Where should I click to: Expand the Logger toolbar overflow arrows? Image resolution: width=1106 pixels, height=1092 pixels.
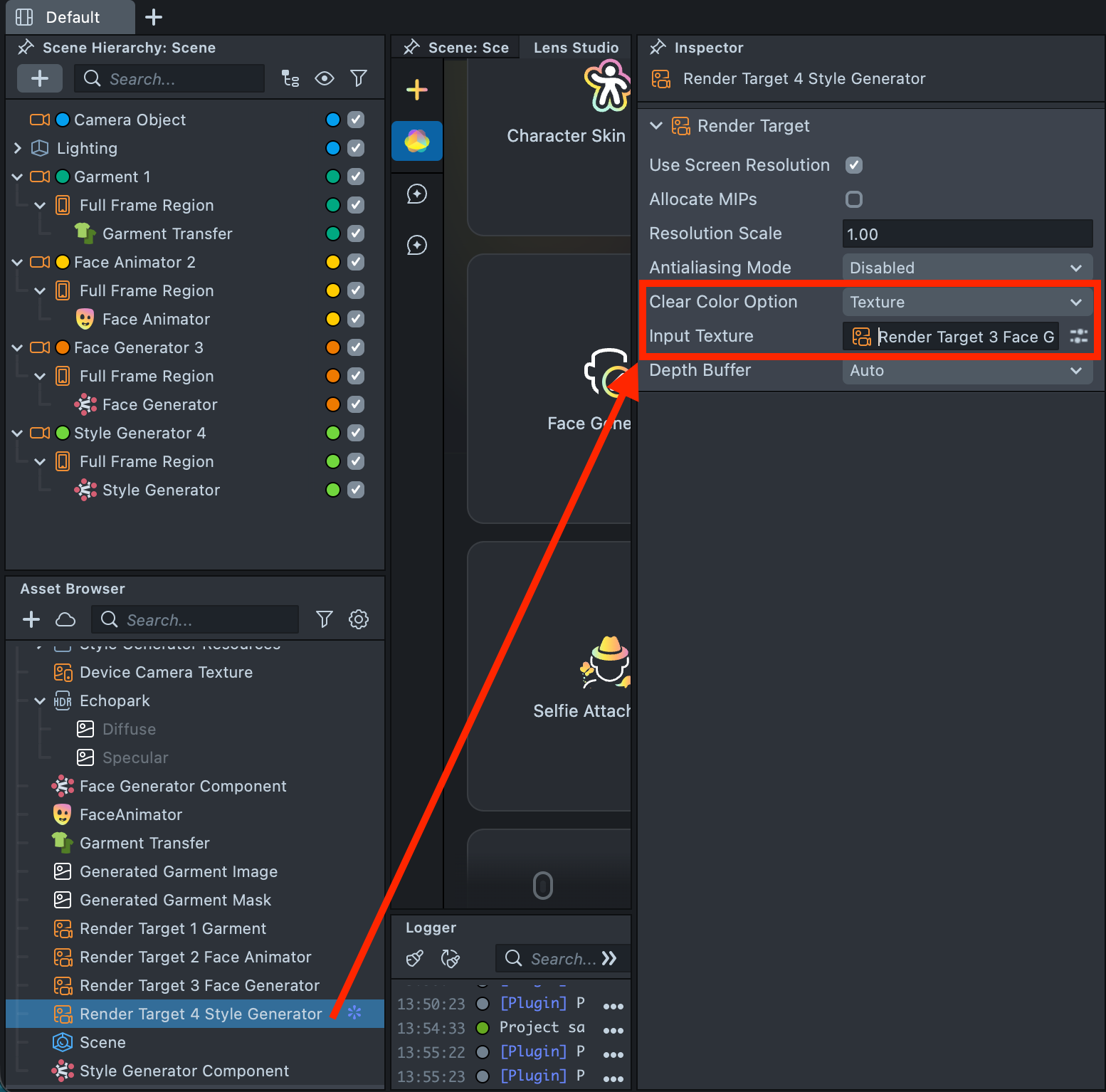coord(609,959)
